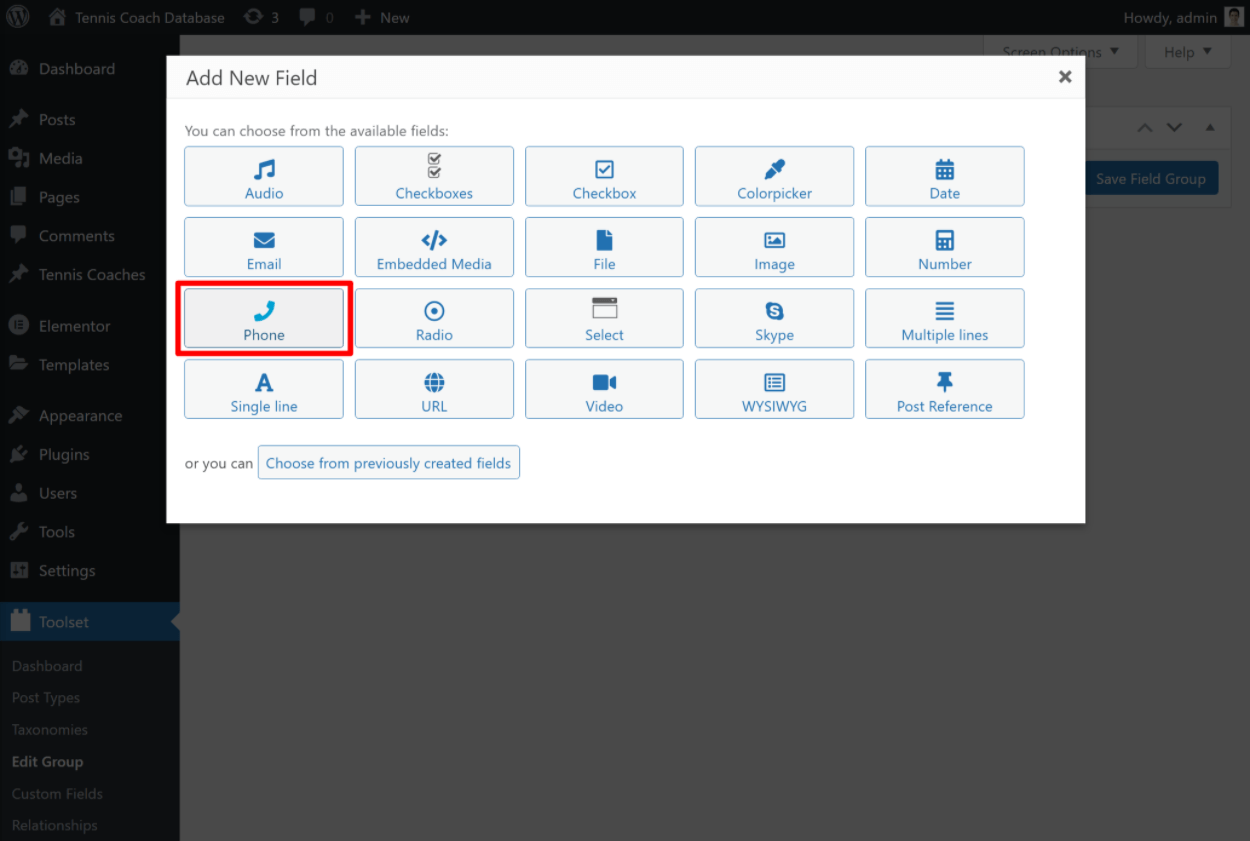Choose the Video field type

click(x=604, y=389)
